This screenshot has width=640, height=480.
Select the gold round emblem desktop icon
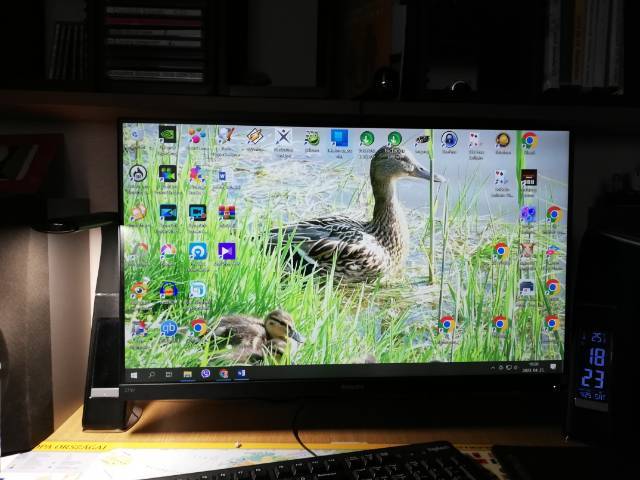point(503,140)
